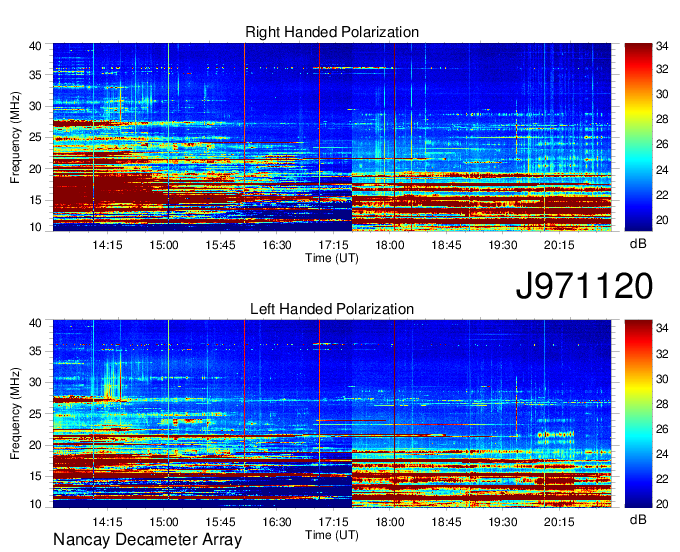The image size is (680, 552).
Task: Click "Frequency (MHz)" axis label of Left Handed plot
Action: (x=15, y=414)
